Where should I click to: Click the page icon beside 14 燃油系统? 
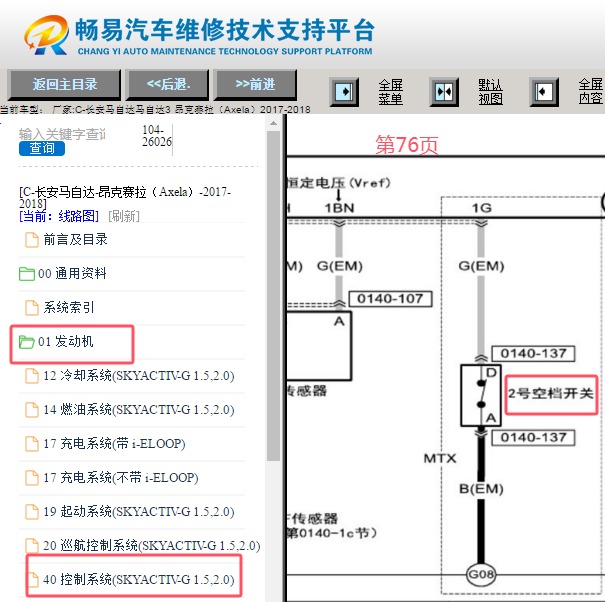point(32,409)
